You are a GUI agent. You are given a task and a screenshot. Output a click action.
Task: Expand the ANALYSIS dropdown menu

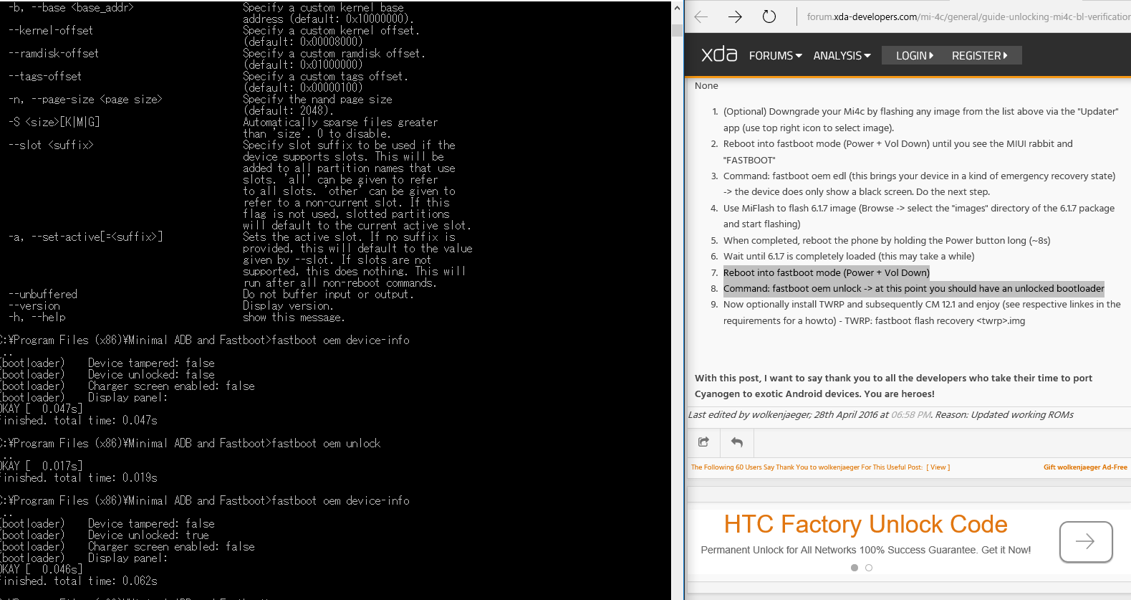[842, 56]
